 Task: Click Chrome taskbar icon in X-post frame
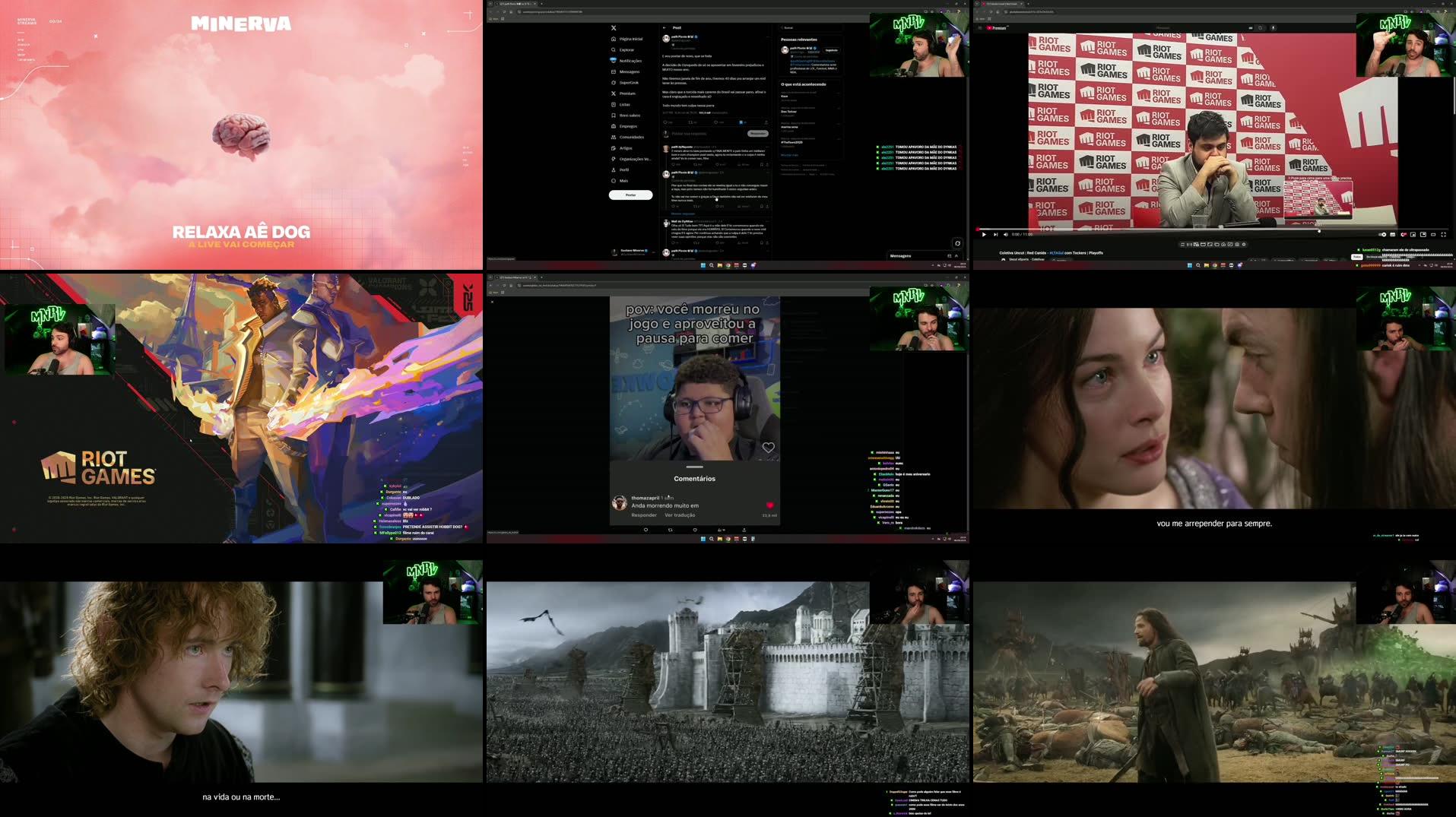[728, 265]
